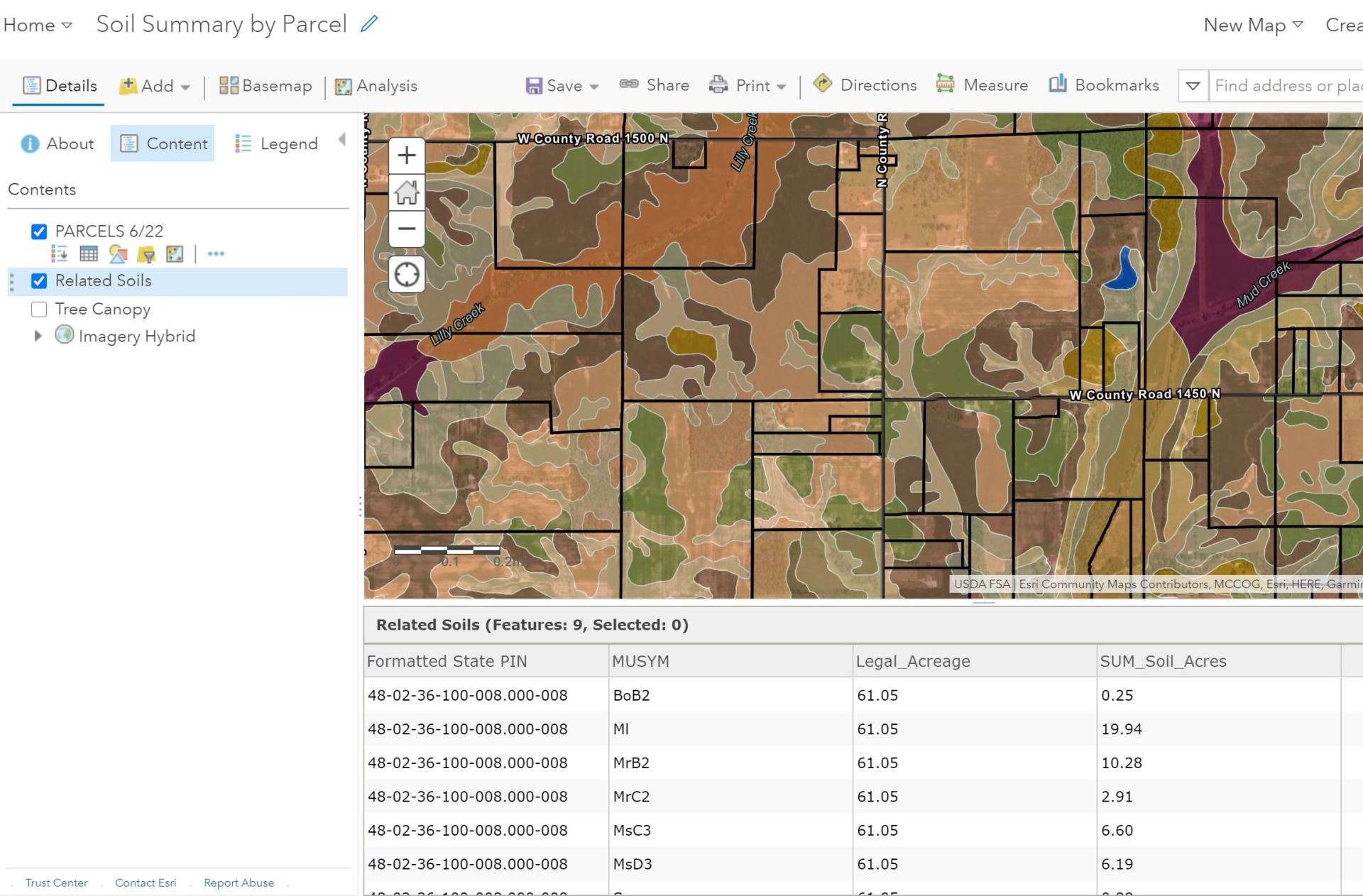This screenshot has height=896, width=1363.
Task: Enable the Tree Canopy layer
Action: 39,310
